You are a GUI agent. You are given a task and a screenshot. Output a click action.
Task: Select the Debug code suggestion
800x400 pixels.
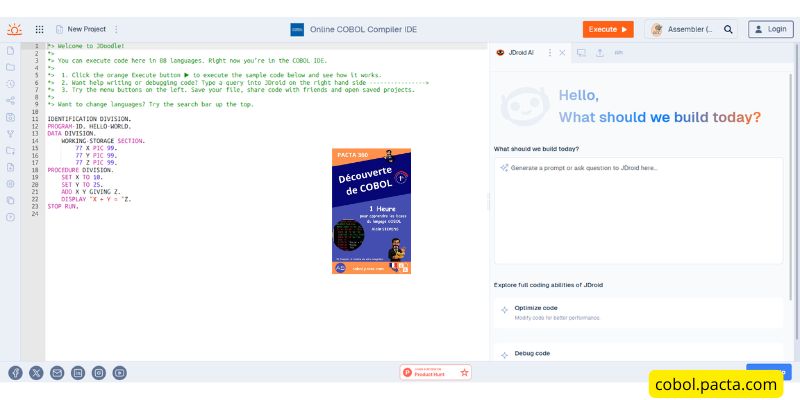(x=638, y=354)
